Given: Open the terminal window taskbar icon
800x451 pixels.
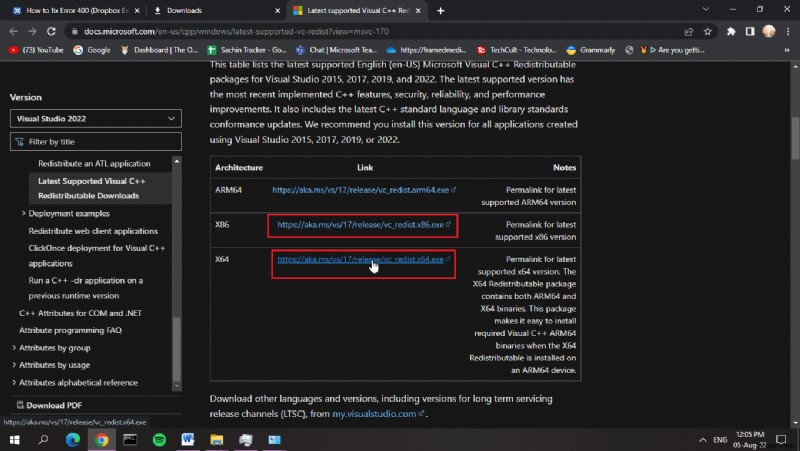Looking at the screenshot, I should click(x=130, y=440).
